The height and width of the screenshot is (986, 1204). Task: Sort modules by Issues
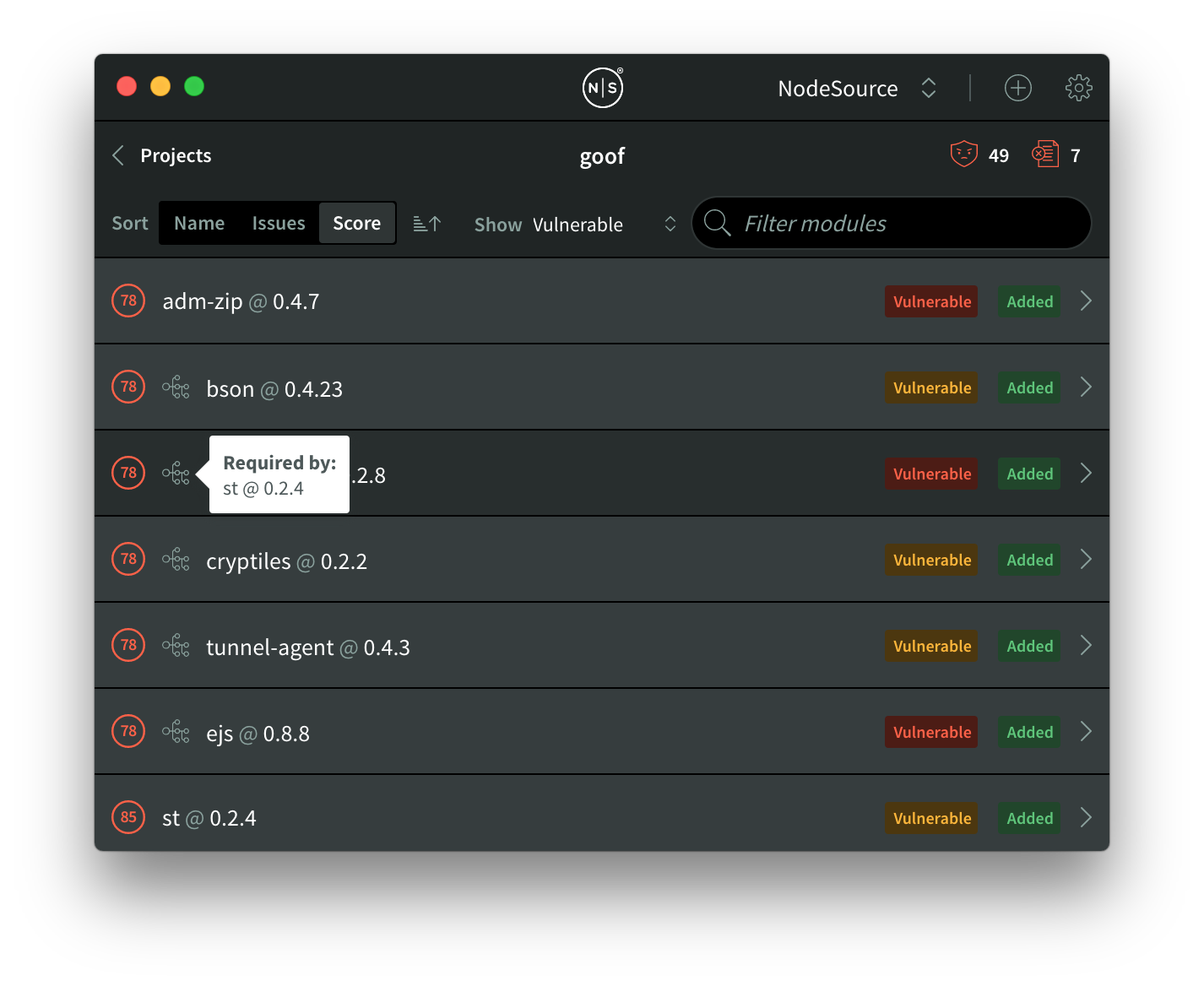click(x=279, y=223)
